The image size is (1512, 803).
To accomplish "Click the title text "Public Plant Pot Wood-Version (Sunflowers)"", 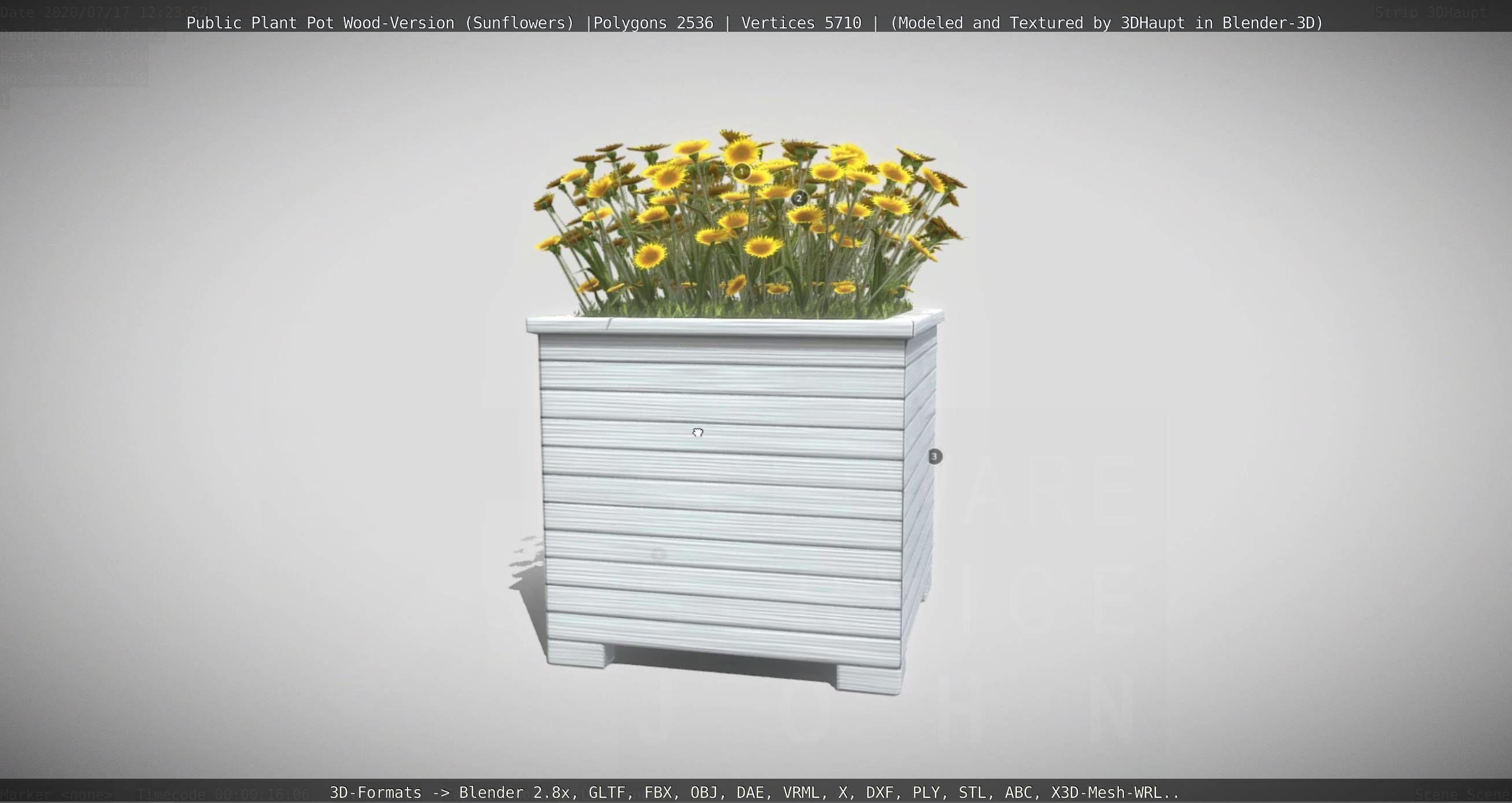I will [380, 23].
